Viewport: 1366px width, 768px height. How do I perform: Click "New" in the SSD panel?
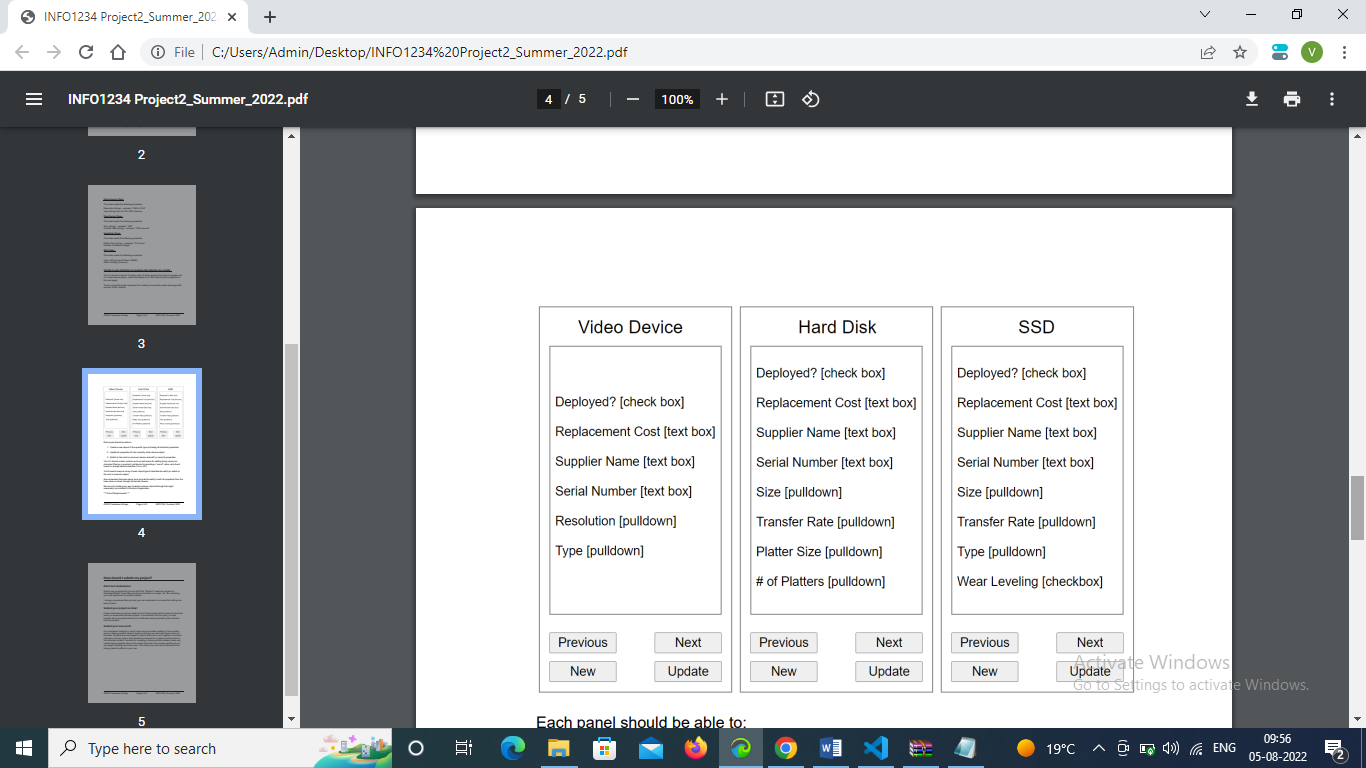tap(985, 671)
